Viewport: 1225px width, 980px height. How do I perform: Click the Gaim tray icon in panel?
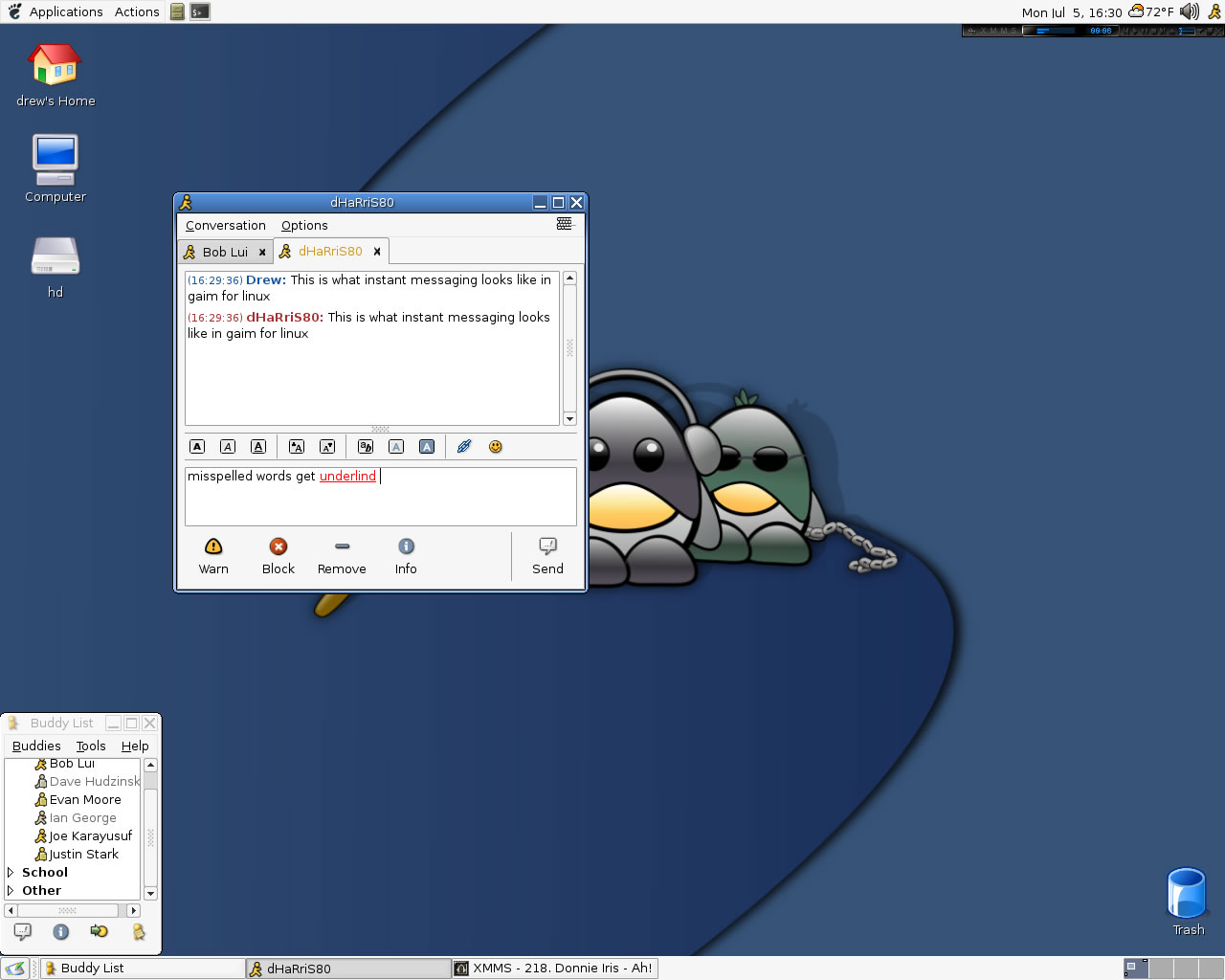tap(1214, 11)
